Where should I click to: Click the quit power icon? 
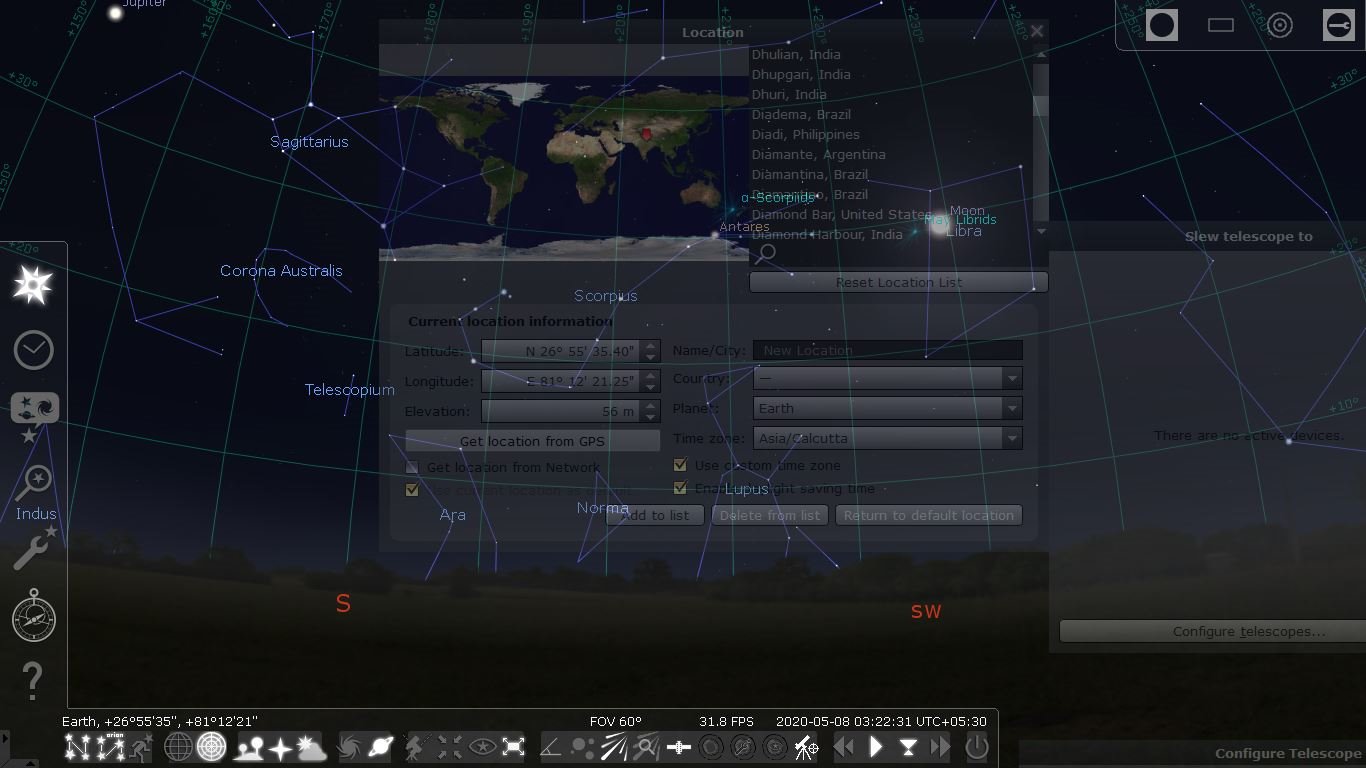(x=976, y=747)
